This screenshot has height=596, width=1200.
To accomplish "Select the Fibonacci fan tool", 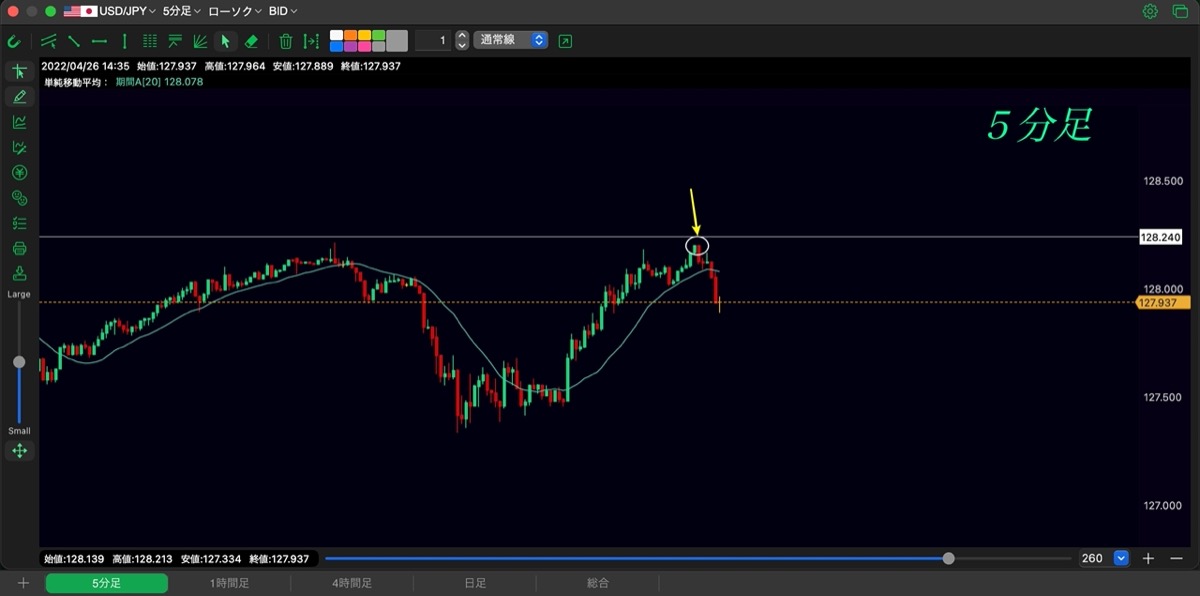I will [x=200, y=42].
